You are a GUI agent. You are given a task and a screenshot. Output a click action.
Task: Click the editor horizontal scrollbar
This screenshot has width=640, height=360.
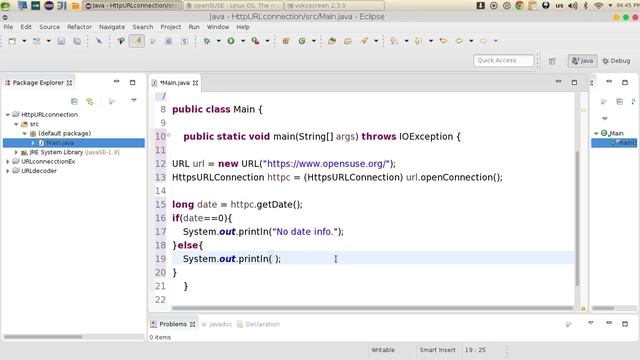(x=372, y=308)
